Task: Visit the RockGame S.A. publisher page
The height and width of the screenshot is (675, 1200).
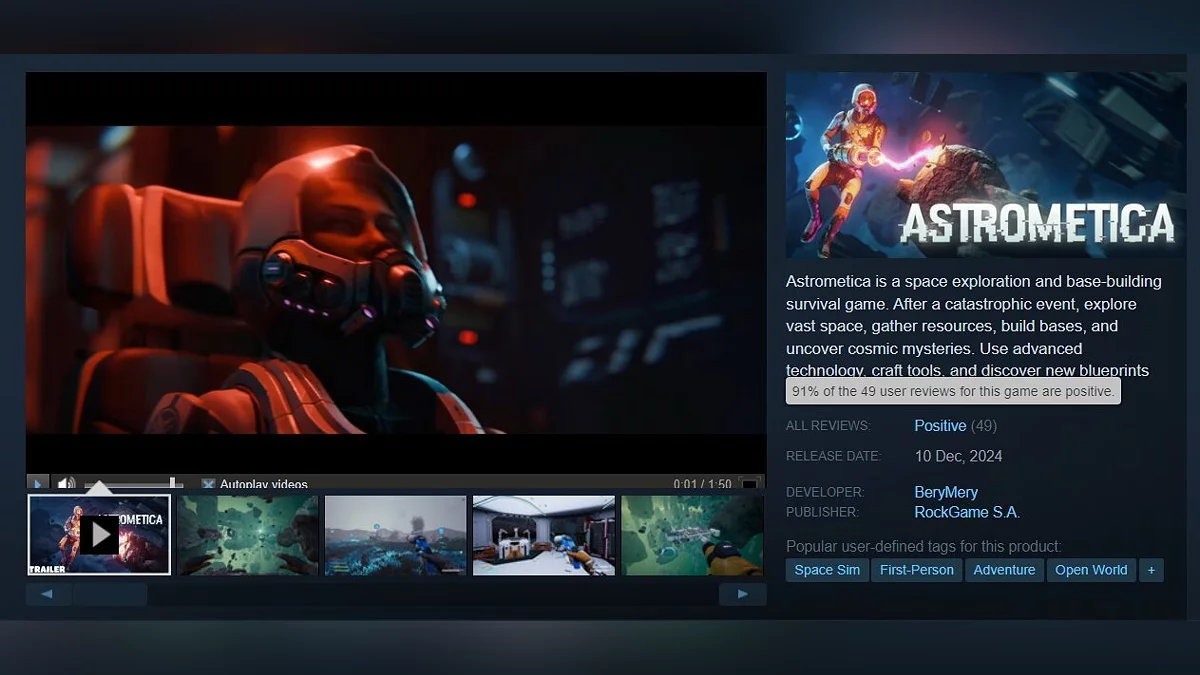Action: (x=967, y=512)
